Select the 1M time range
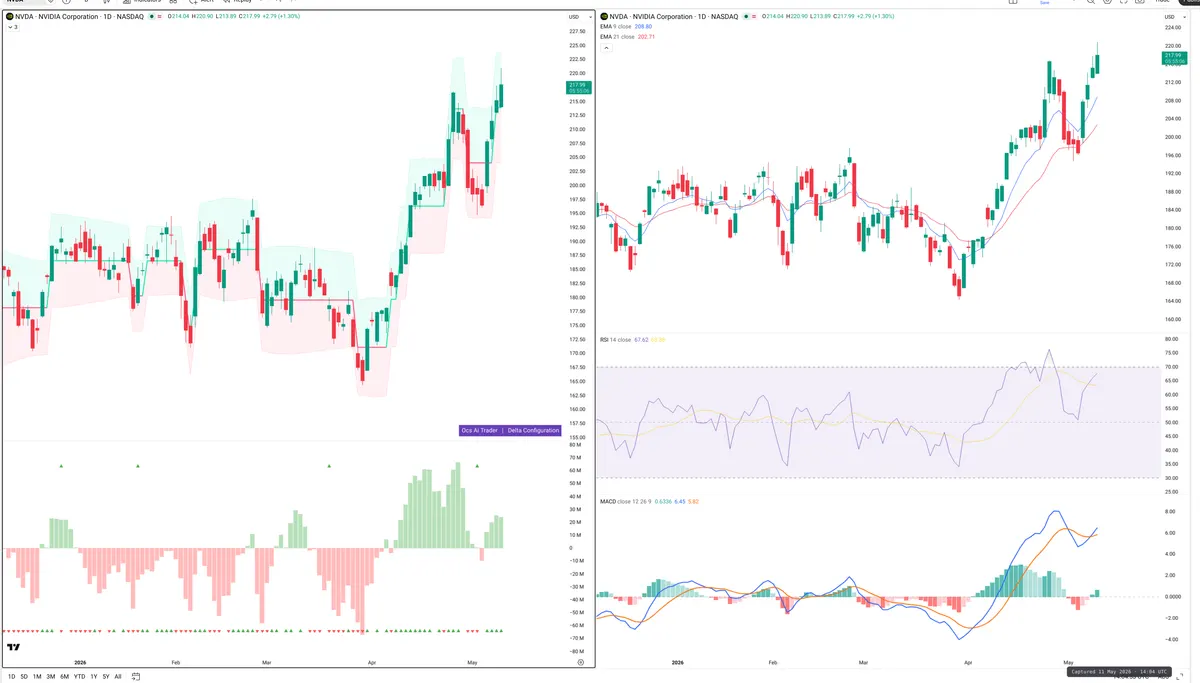This screenshot has height=683, width=1200. tap(37, 677)
